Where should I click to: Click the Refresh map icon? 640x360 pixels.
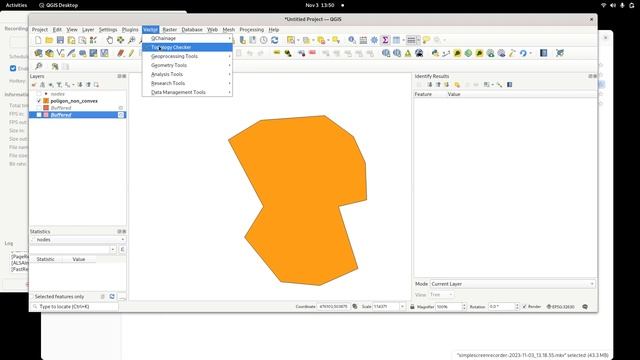click(x=275, y=40)
